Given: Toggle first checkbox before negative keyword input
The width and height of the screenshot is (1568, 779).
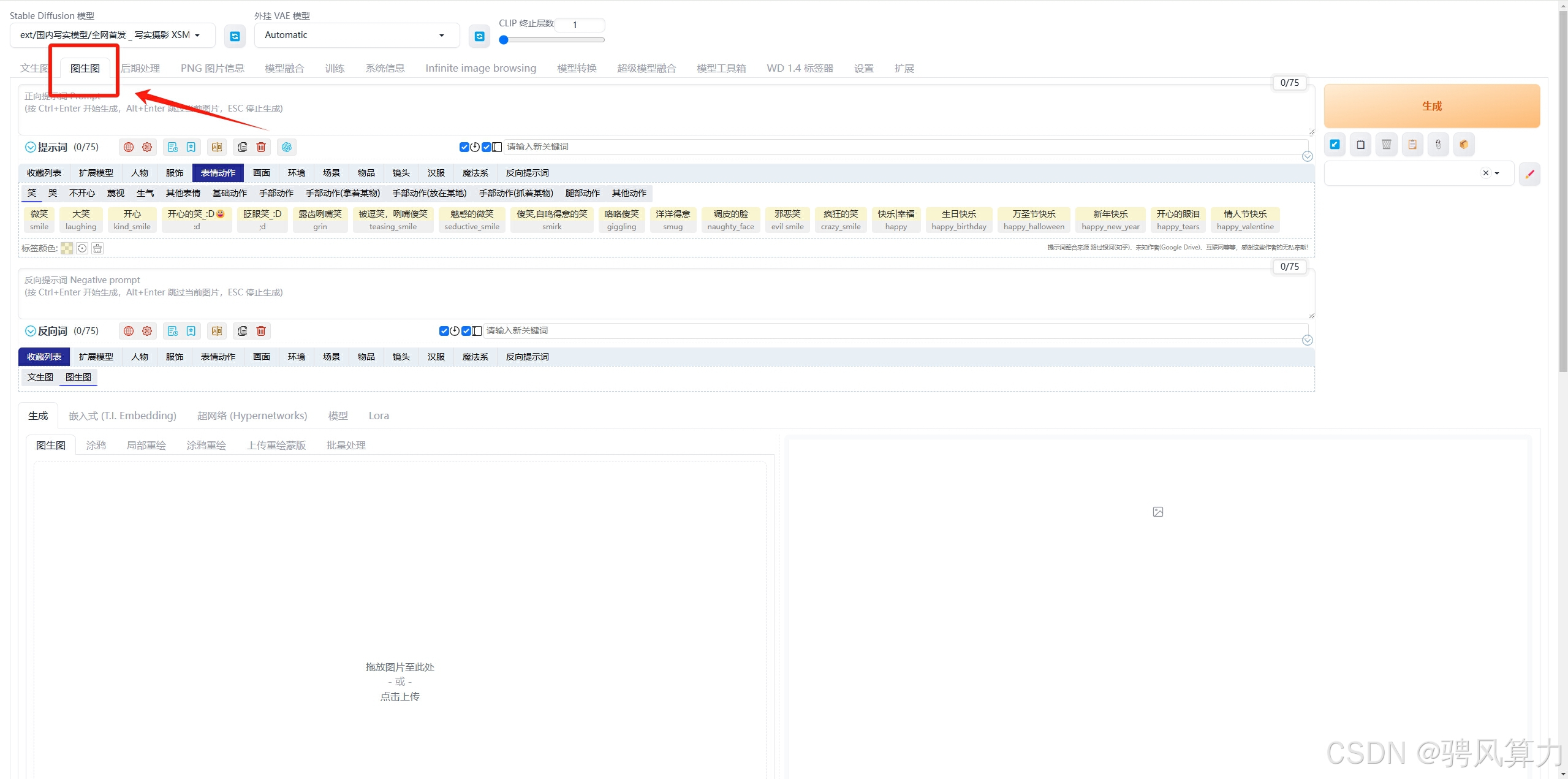Looking at the screenshot, I should coord(444,331).
